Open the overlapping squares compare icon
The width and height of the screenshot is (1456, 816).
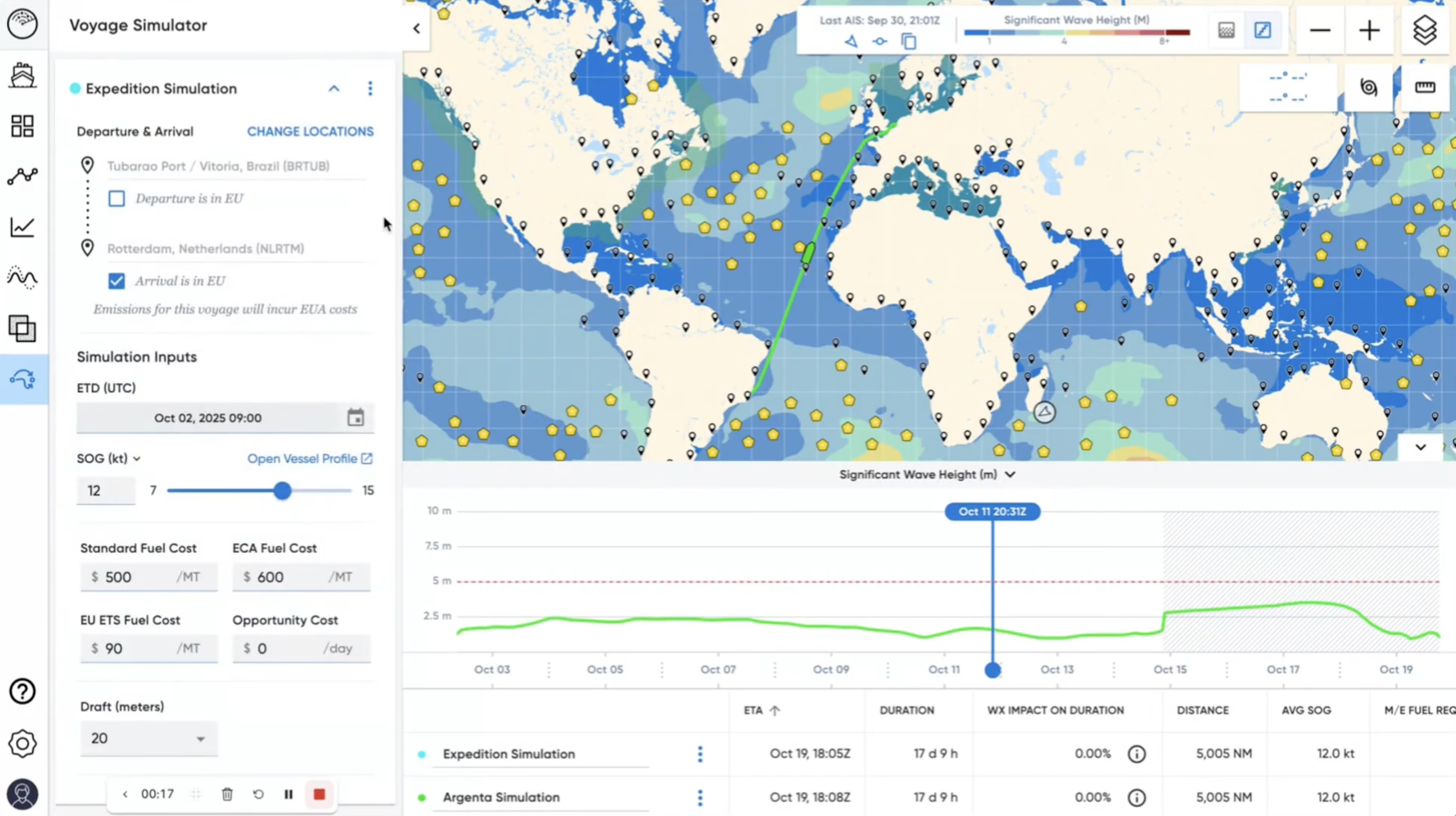pos(23,328)
